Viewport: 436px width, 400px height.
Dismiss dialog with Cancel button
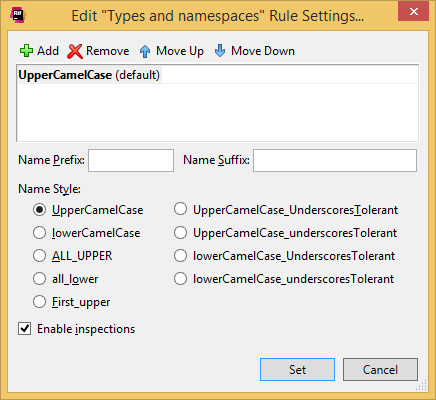(x=380, y=369)
